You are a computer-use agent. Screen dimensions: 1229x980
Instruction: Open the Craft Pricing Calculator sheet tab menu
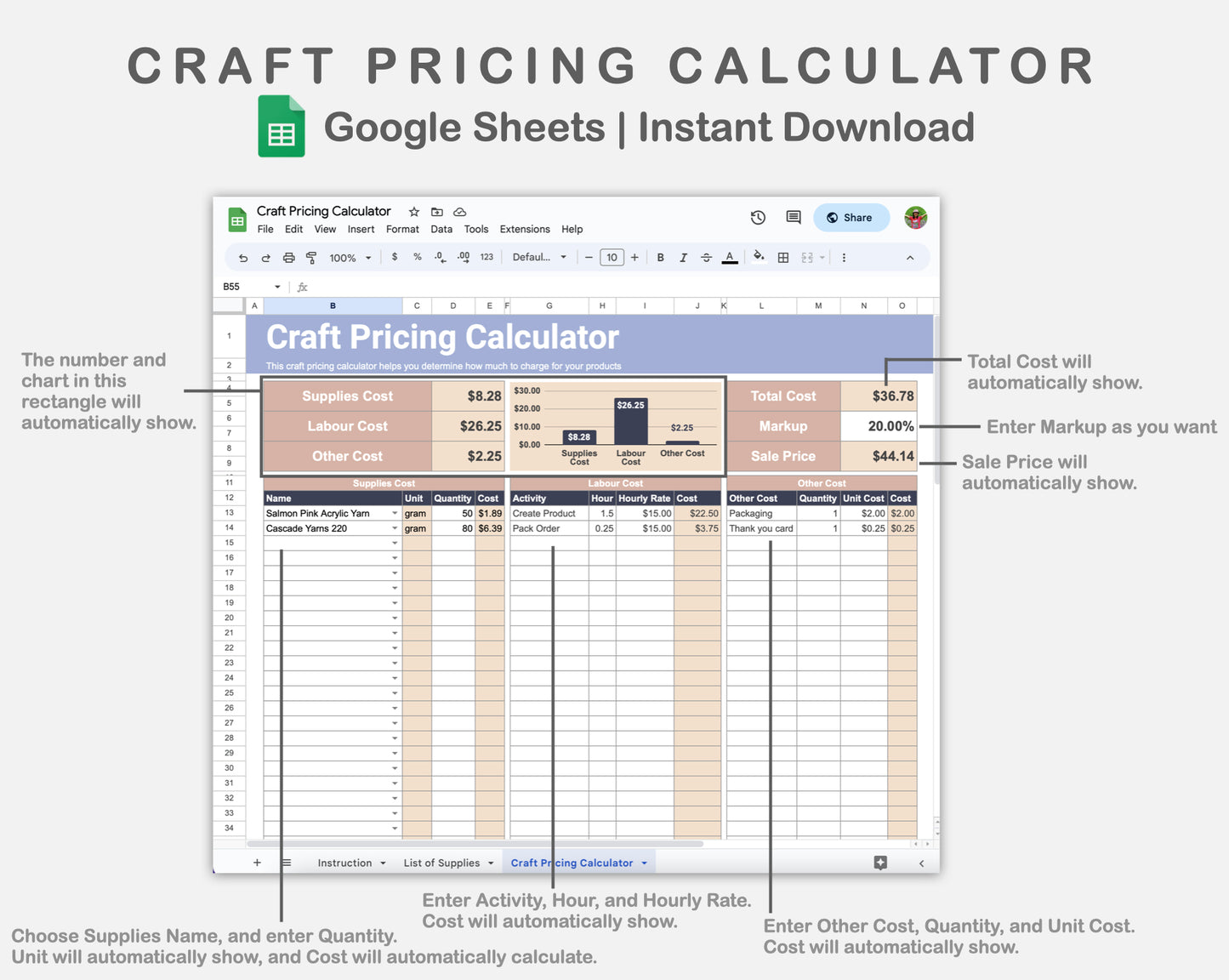(x=644, y=863)
